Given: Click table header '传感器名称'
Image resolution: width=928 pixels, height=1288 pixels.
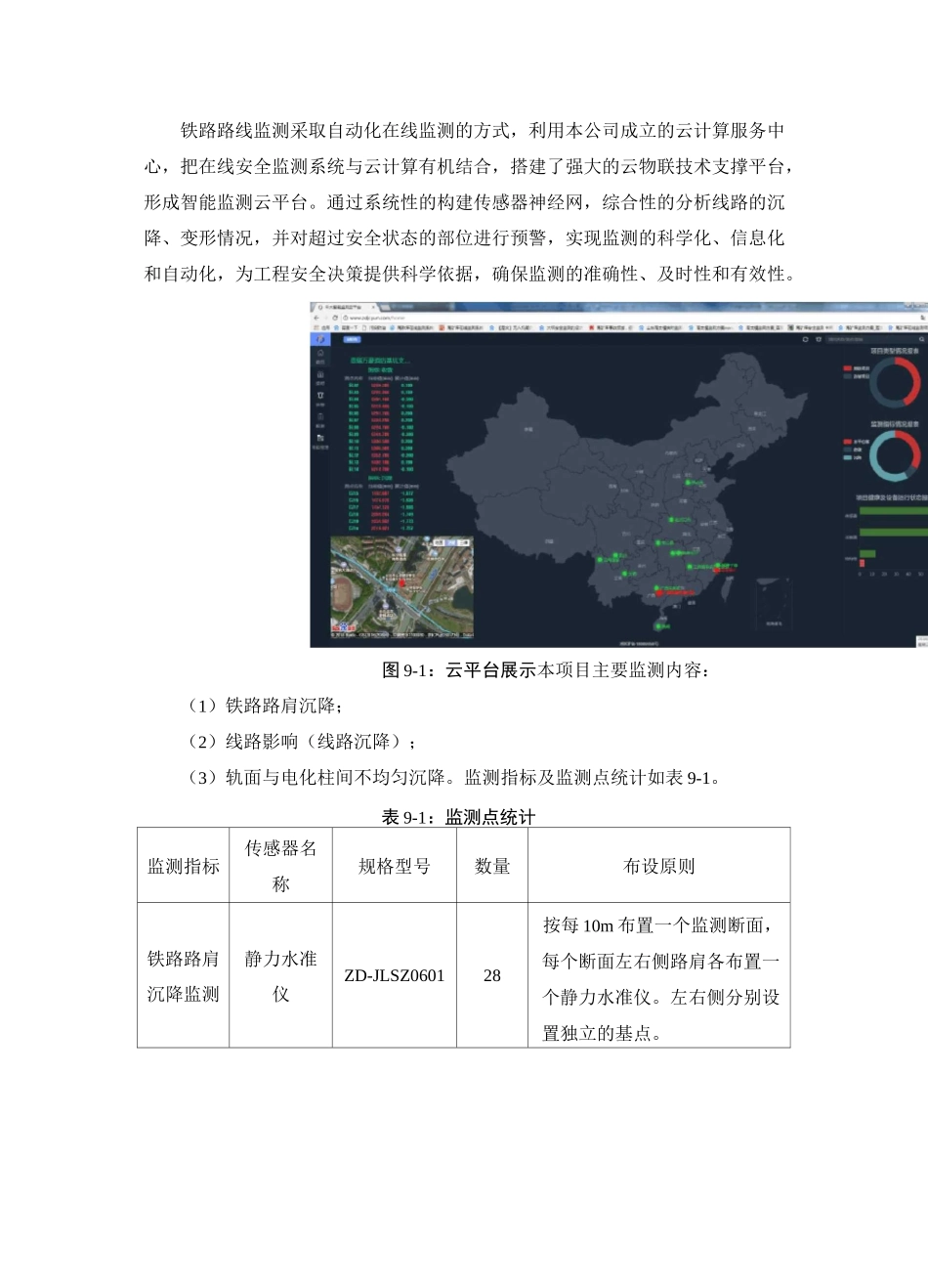Looking at the screenshot, I should pyautogui.click(x=281, y=866).
